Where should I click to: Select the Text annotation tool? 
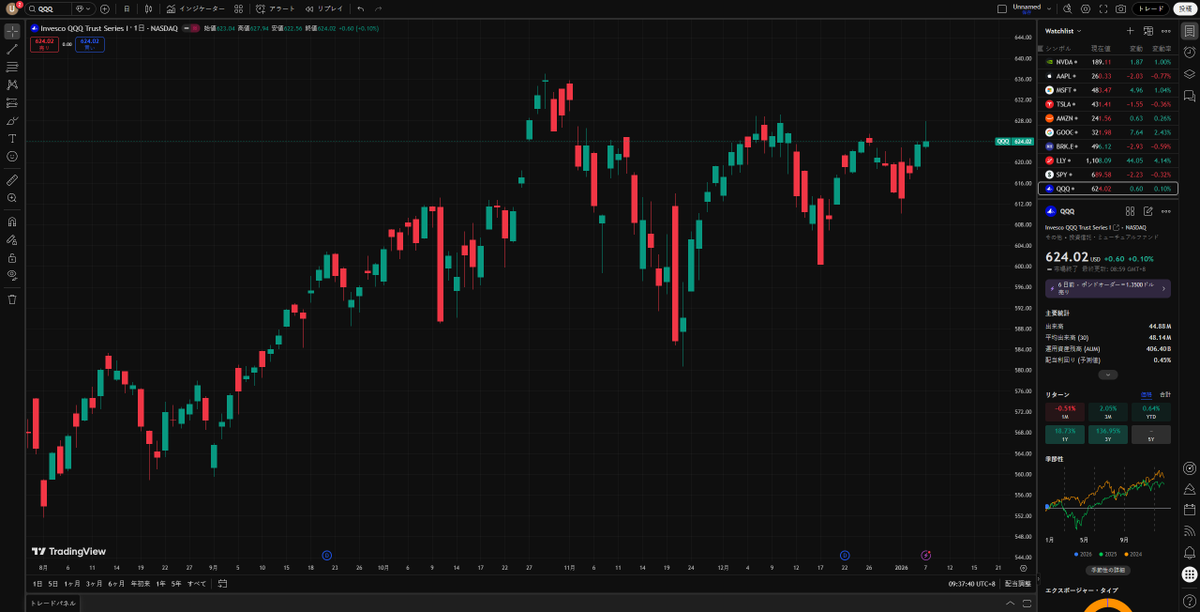[12, 139]
